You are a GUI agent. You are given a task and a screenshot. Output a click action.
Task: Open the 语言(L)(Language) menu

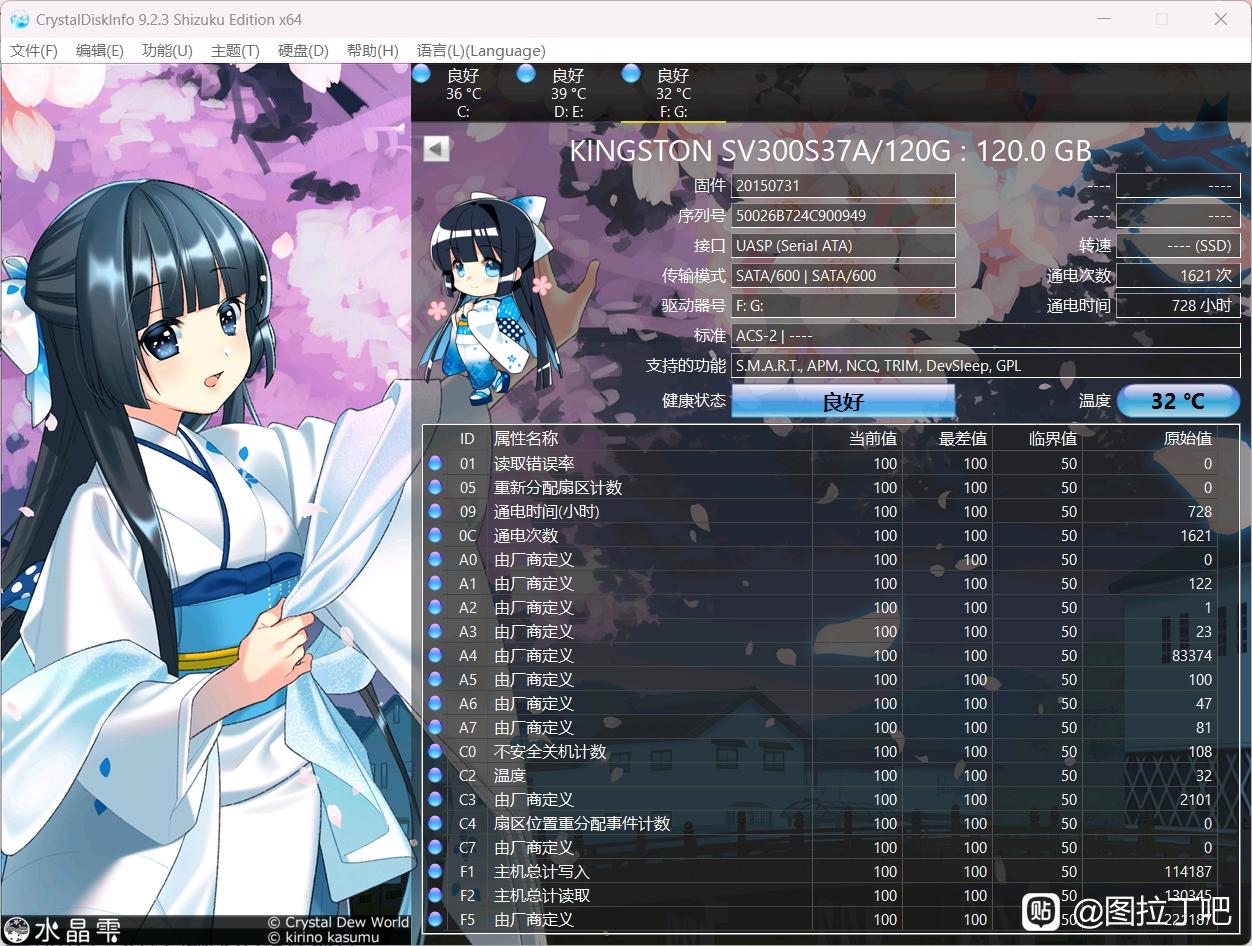pyautogui.click(x=481, y=50)
